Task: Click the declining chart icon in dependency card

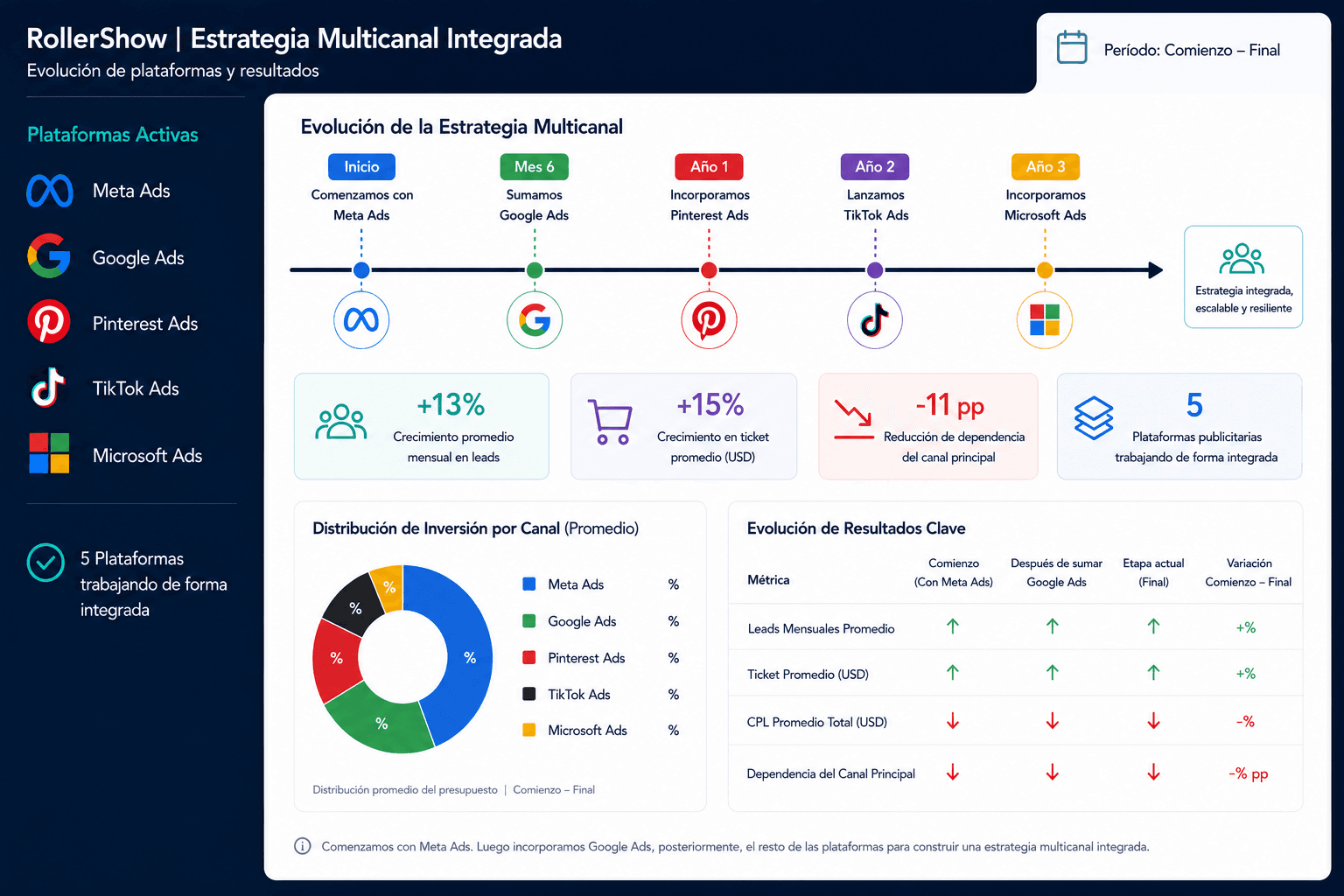Action: (854, 418)
